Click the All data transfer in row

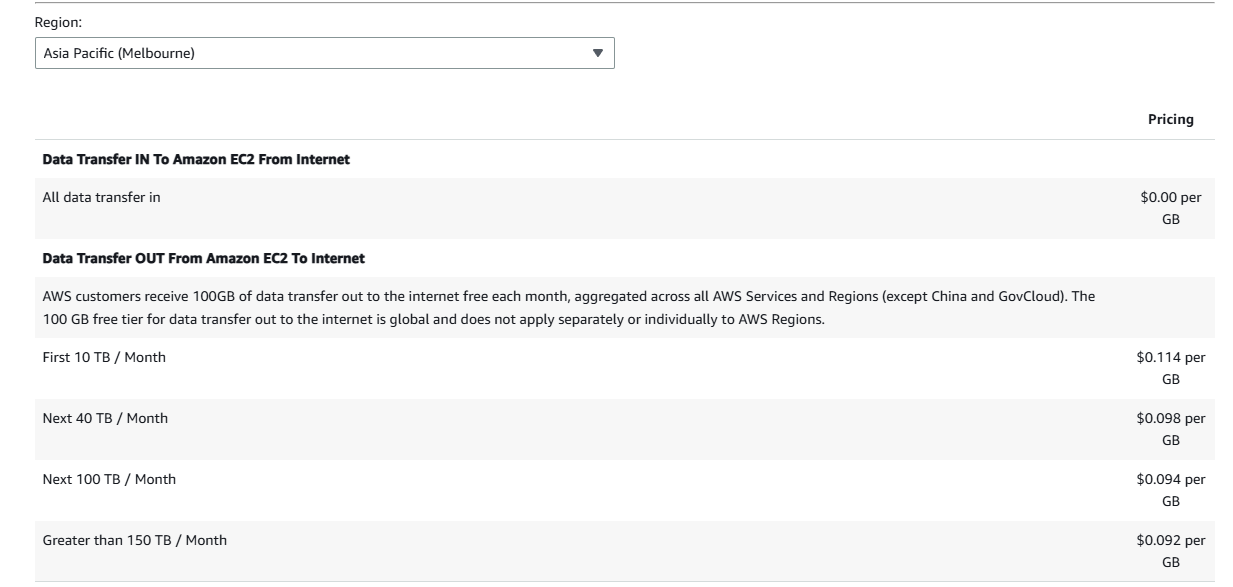[x=101, y=198]
